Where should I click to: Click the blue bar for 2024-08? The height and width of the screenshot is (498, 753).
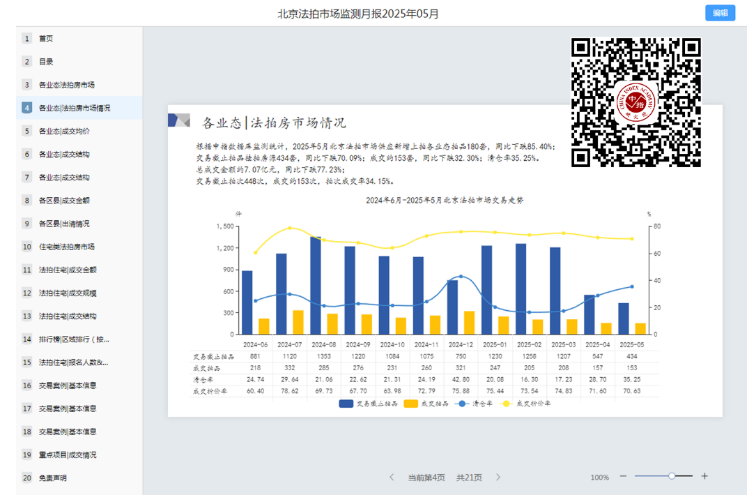316,286
